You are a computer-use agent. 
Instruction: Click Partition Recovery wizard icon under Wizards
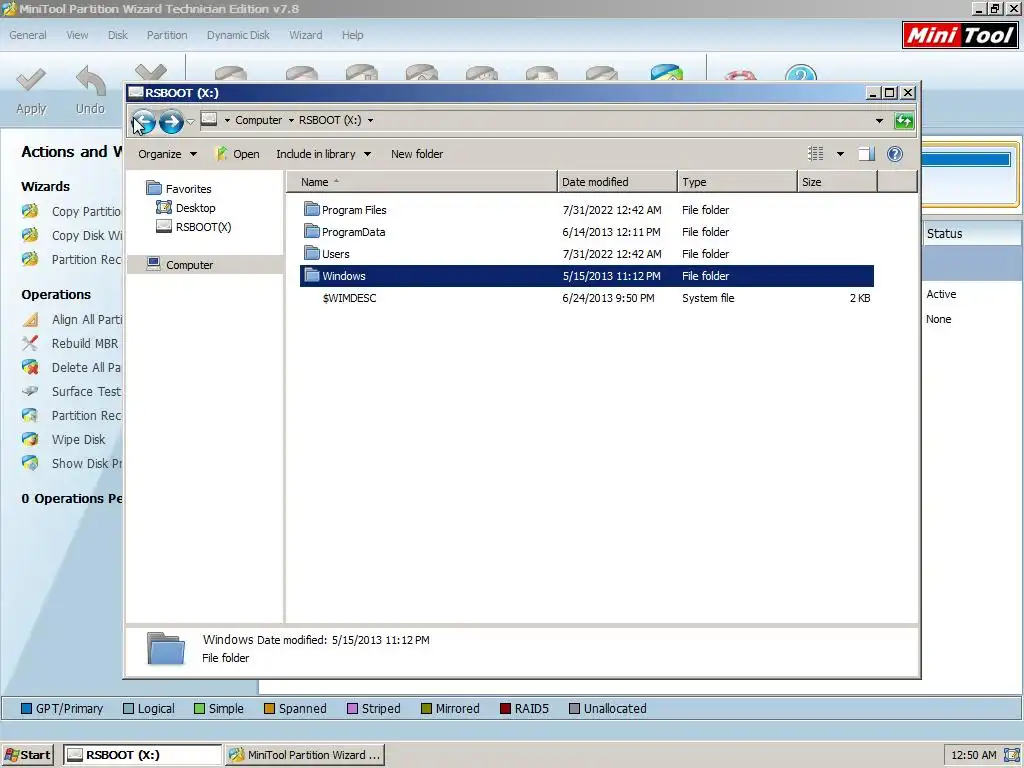30,259
